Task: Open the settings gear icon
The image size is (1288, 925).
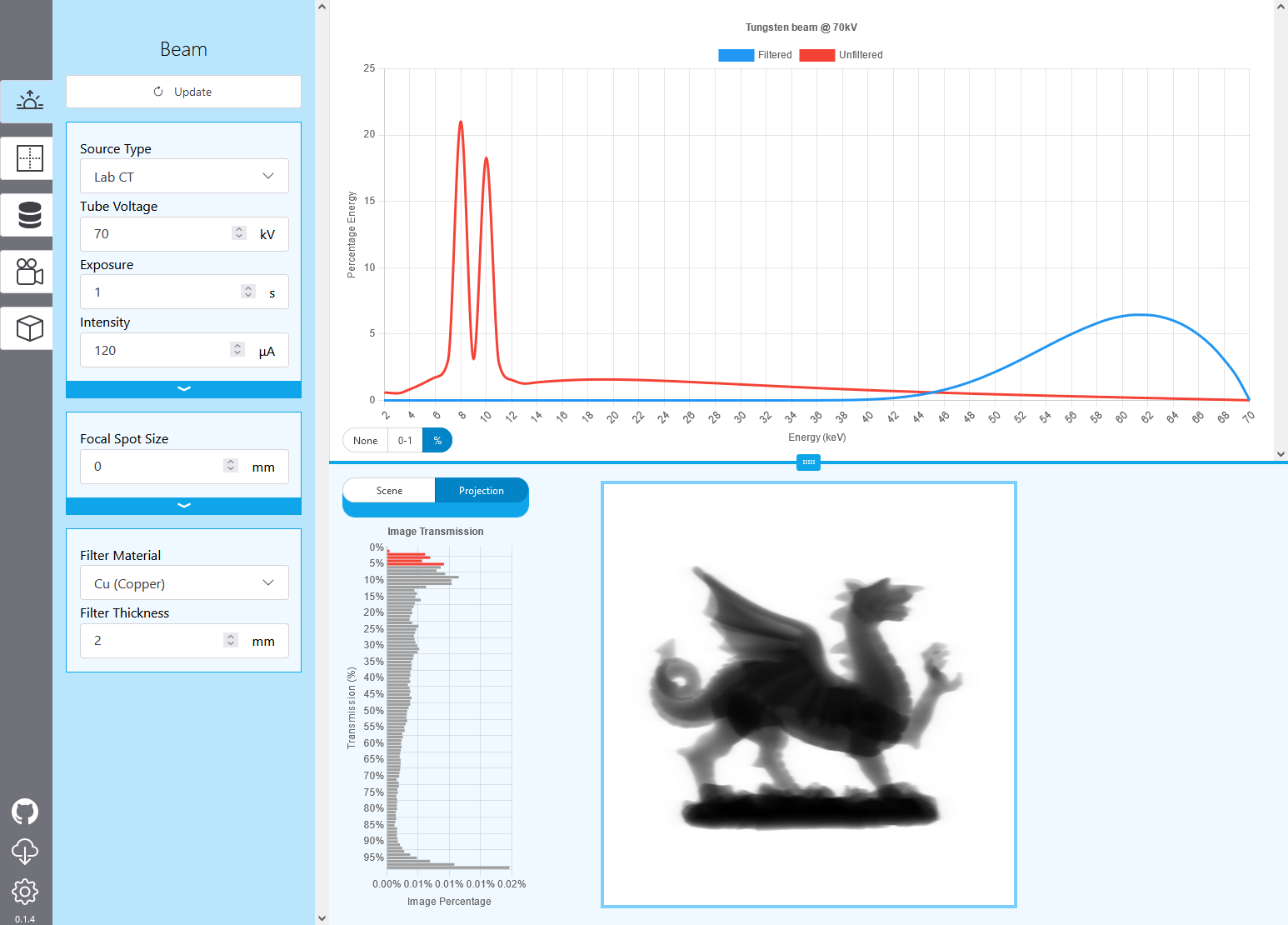Action: [25, 892]
